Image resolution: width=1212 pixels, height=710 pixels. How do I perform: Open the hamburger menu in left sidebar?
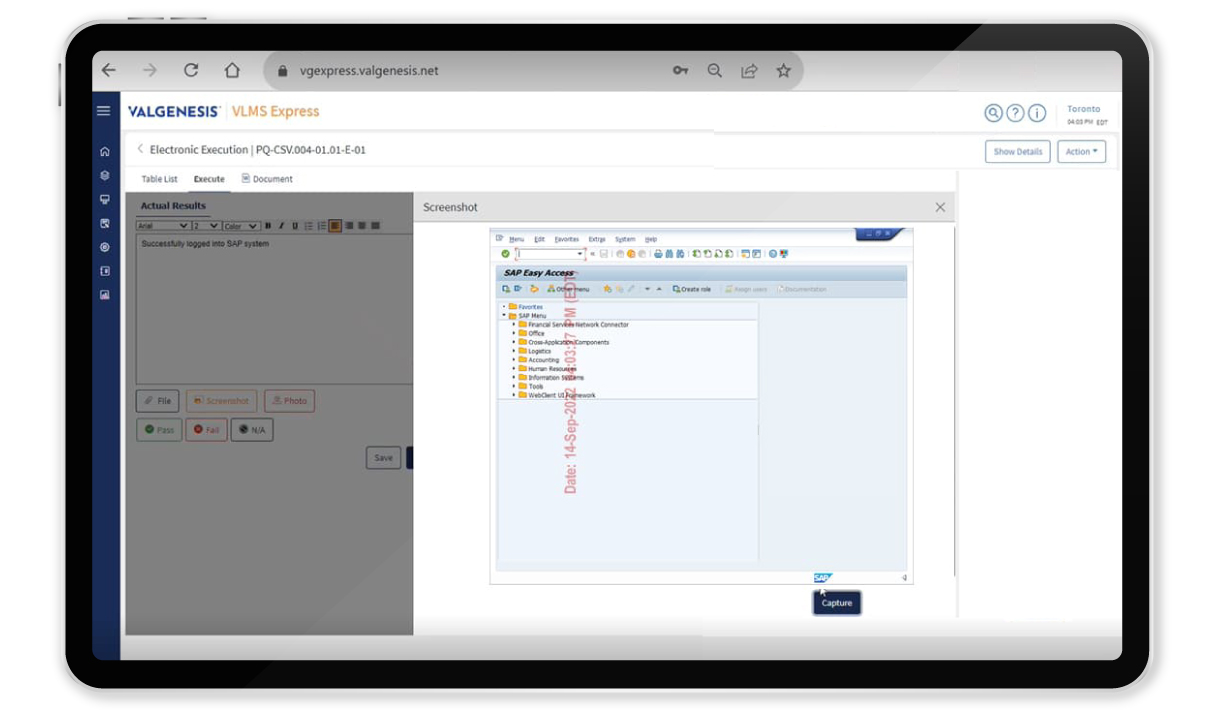[x=103, y=111]
